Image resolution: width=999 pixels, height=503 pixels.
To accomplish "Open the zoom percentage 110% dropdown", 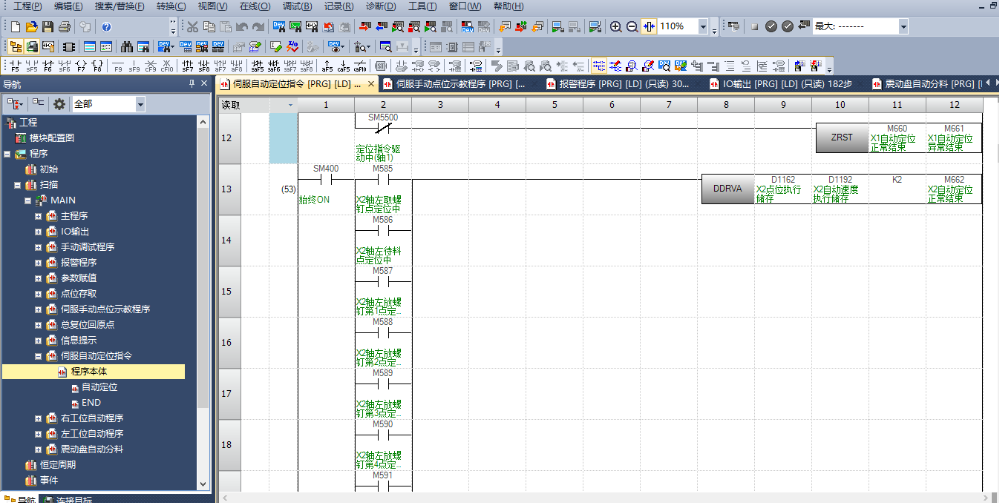I will 703,27.
